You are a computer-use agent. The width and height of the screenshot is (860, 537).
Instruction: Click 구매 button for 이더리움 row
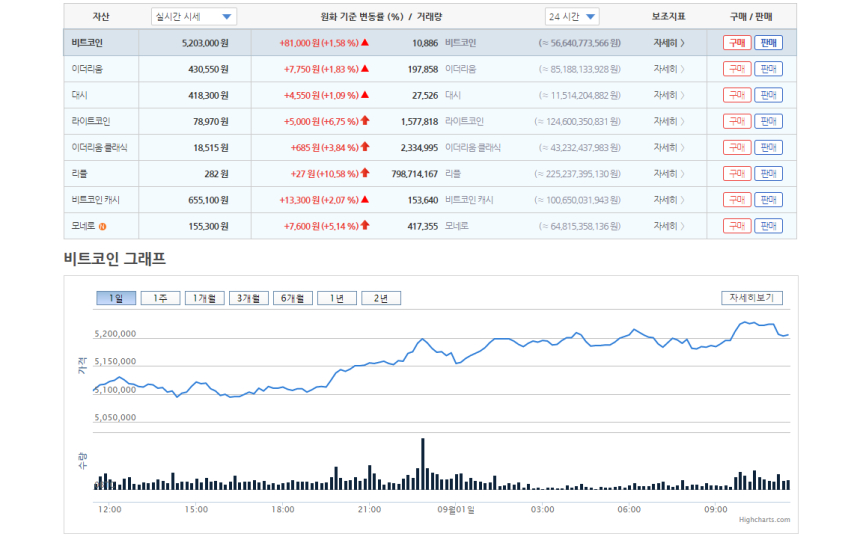(x=737, y=69)
